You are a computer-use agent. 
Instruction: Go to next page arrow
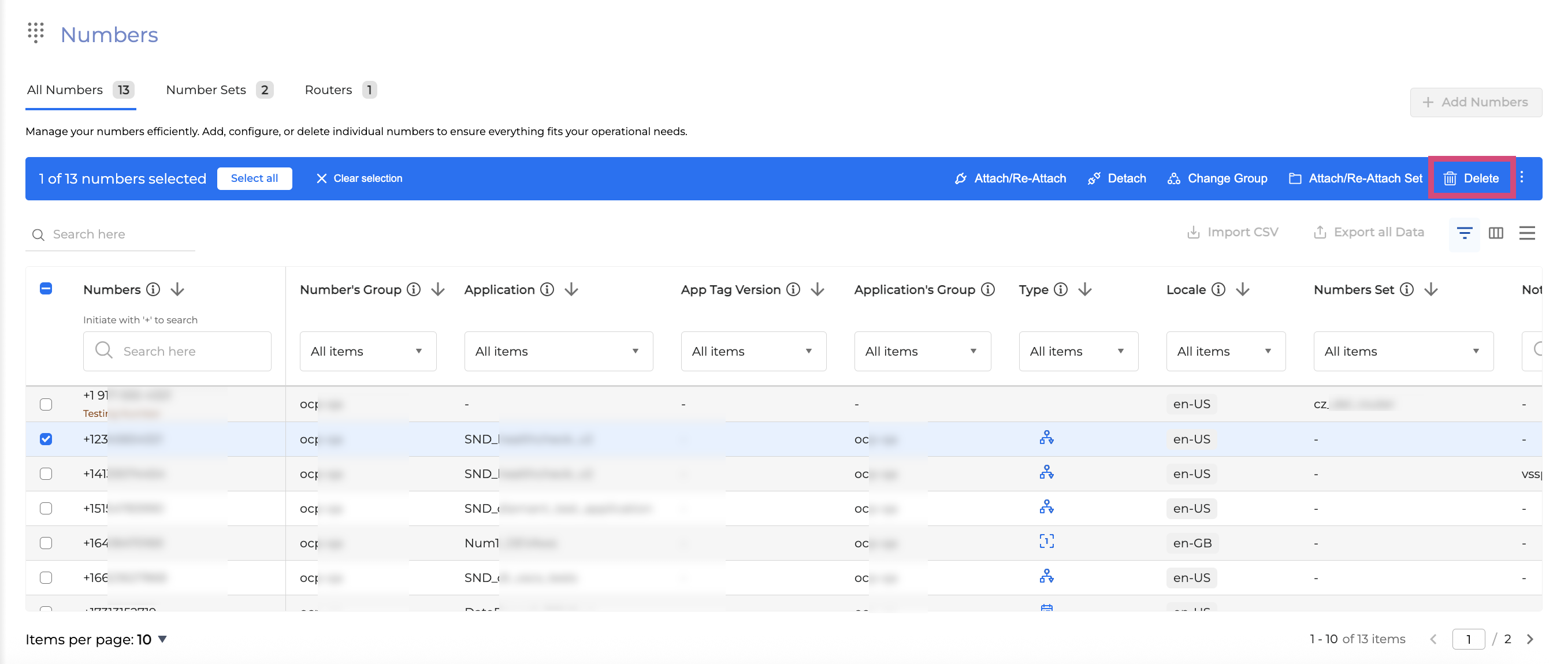[x=1530, y=639]
